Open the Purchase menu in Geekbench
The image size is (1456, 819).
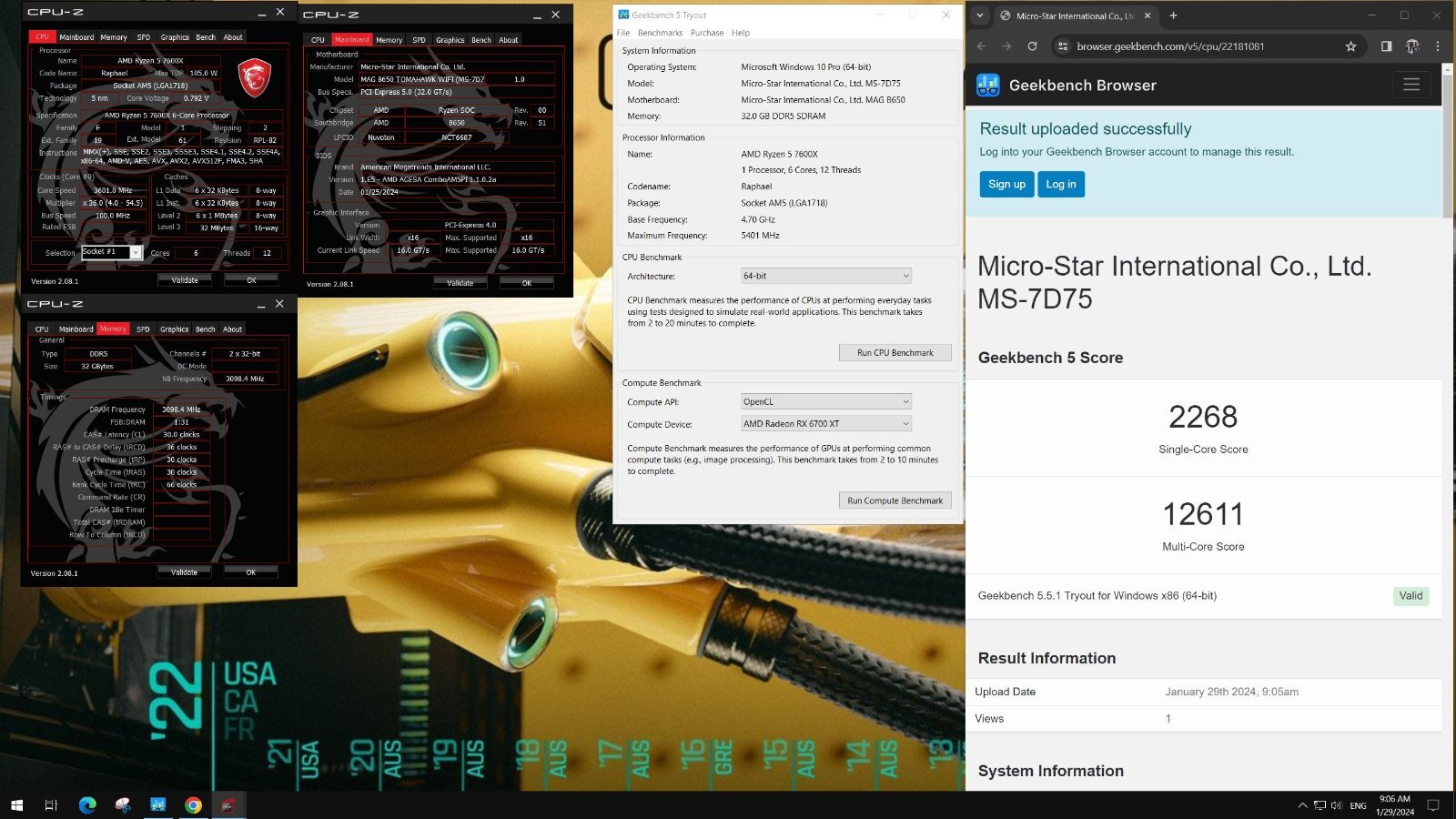[707, 33]
